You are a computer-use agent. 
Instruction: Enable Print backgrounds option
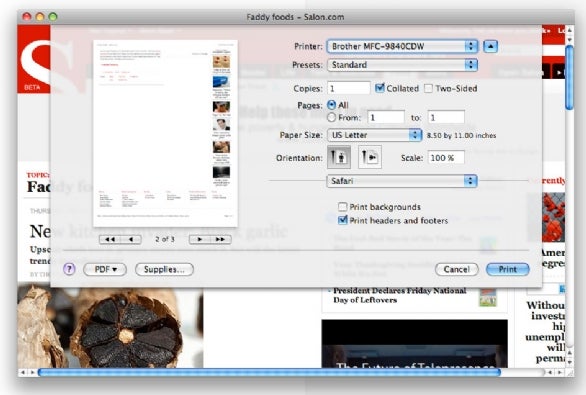342,207
